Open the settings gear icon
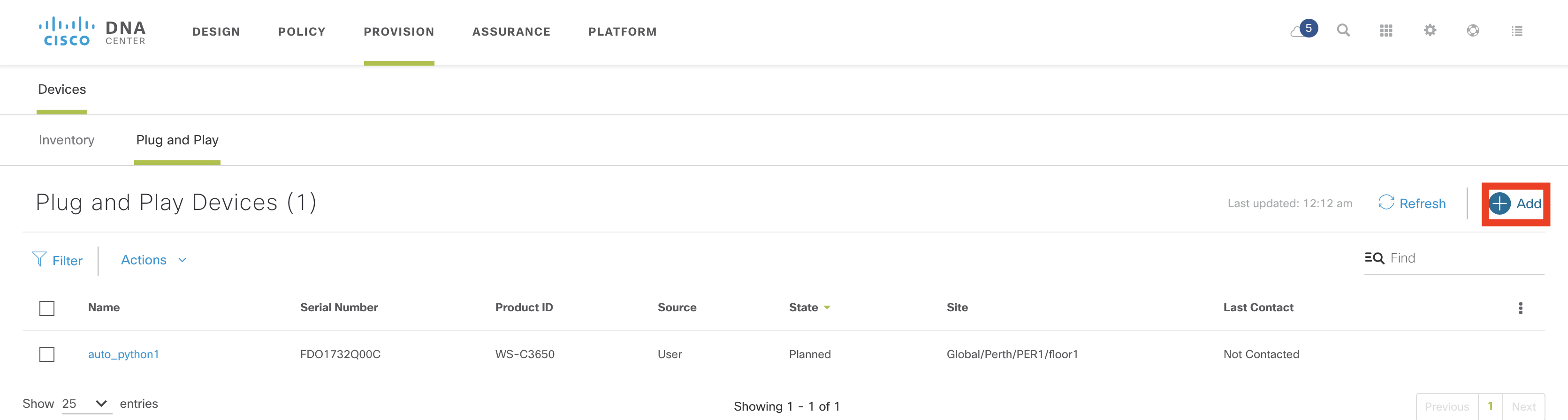 [x=1430, y=30]
